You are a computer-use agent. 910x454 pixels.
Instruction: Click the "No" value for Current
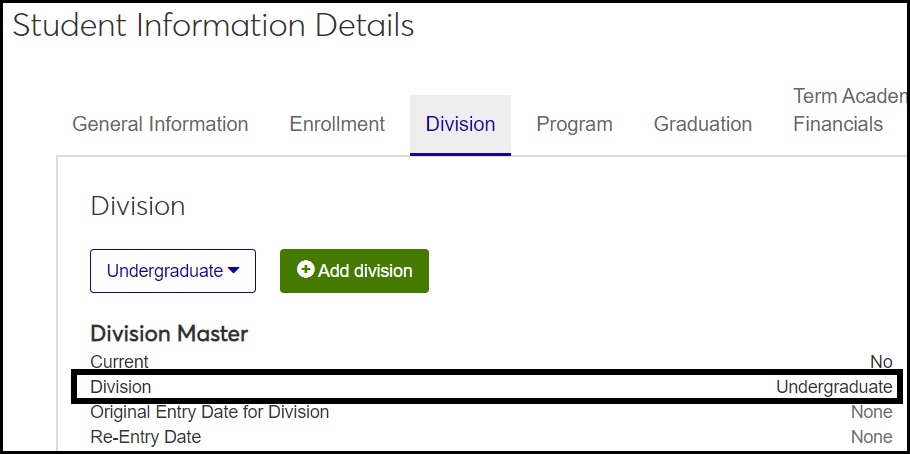pos(881,362)
